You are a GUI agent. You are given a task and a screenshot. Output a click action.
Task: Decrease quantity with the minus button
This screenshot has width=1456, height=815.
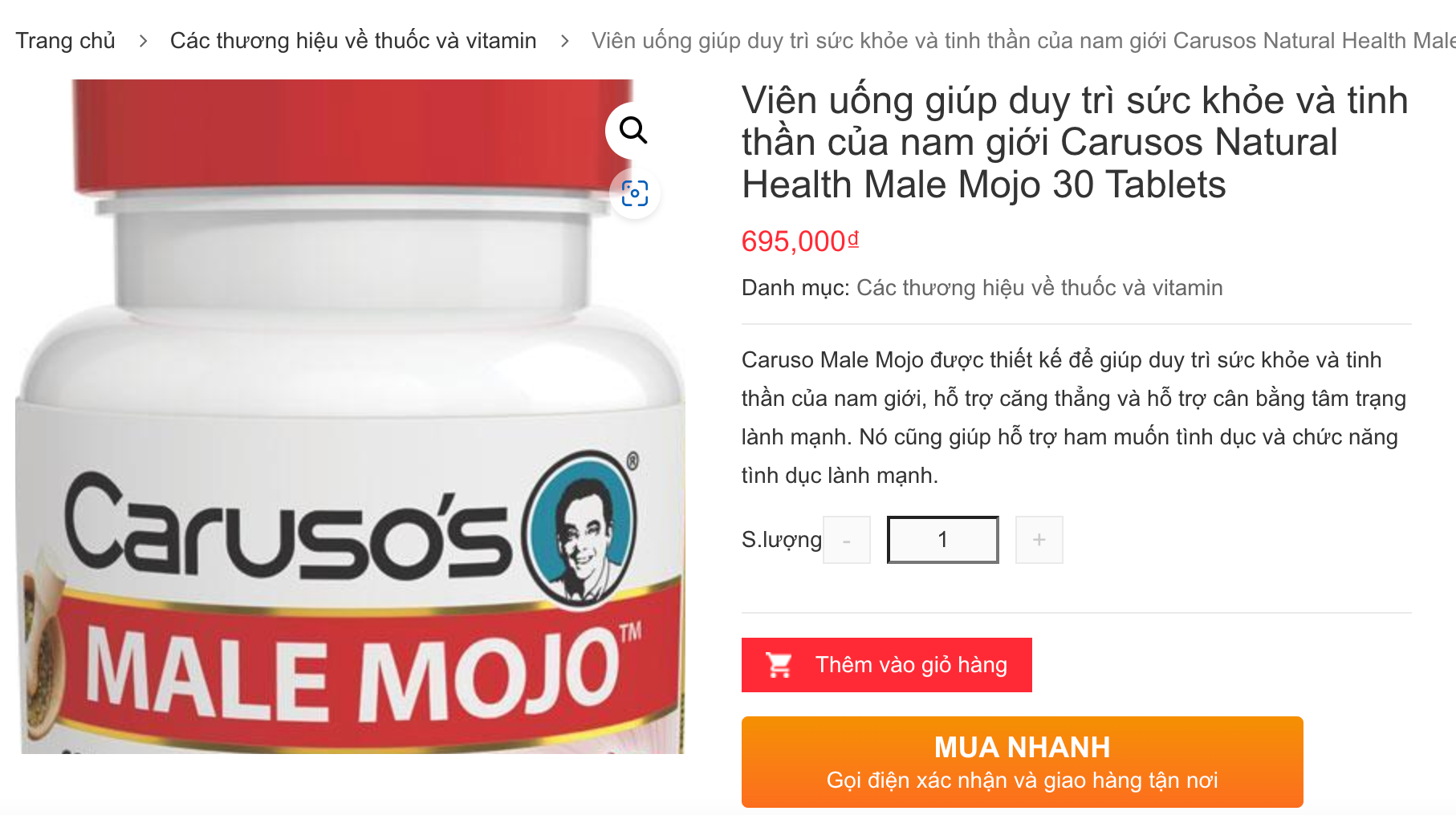tap(847, 540)
